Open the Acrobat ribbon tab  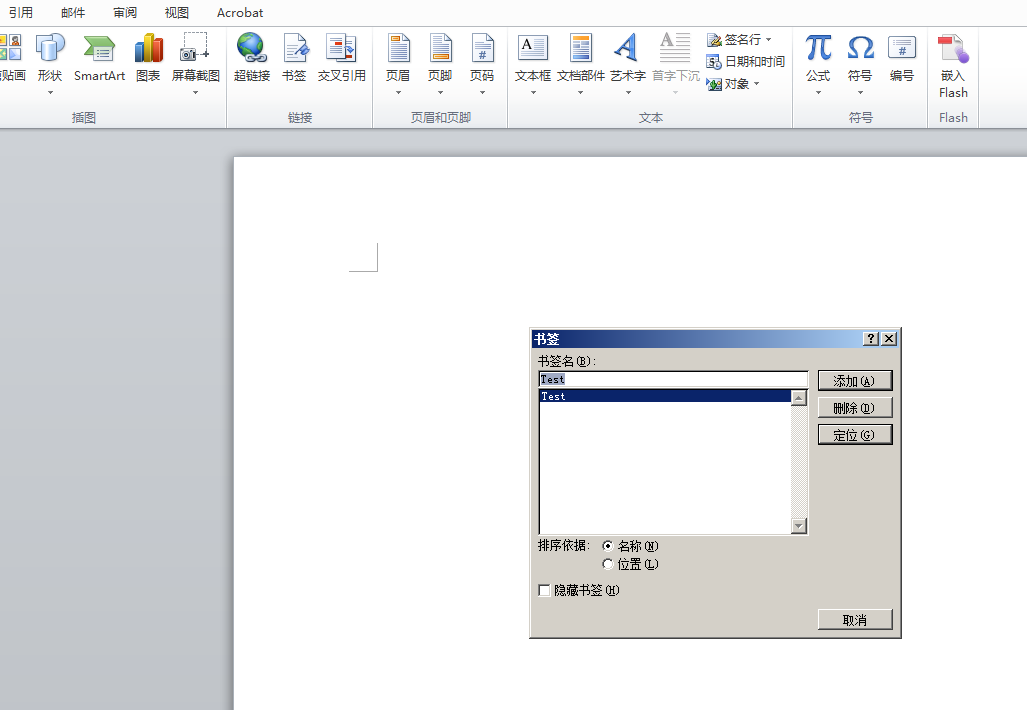click(240, 13)
